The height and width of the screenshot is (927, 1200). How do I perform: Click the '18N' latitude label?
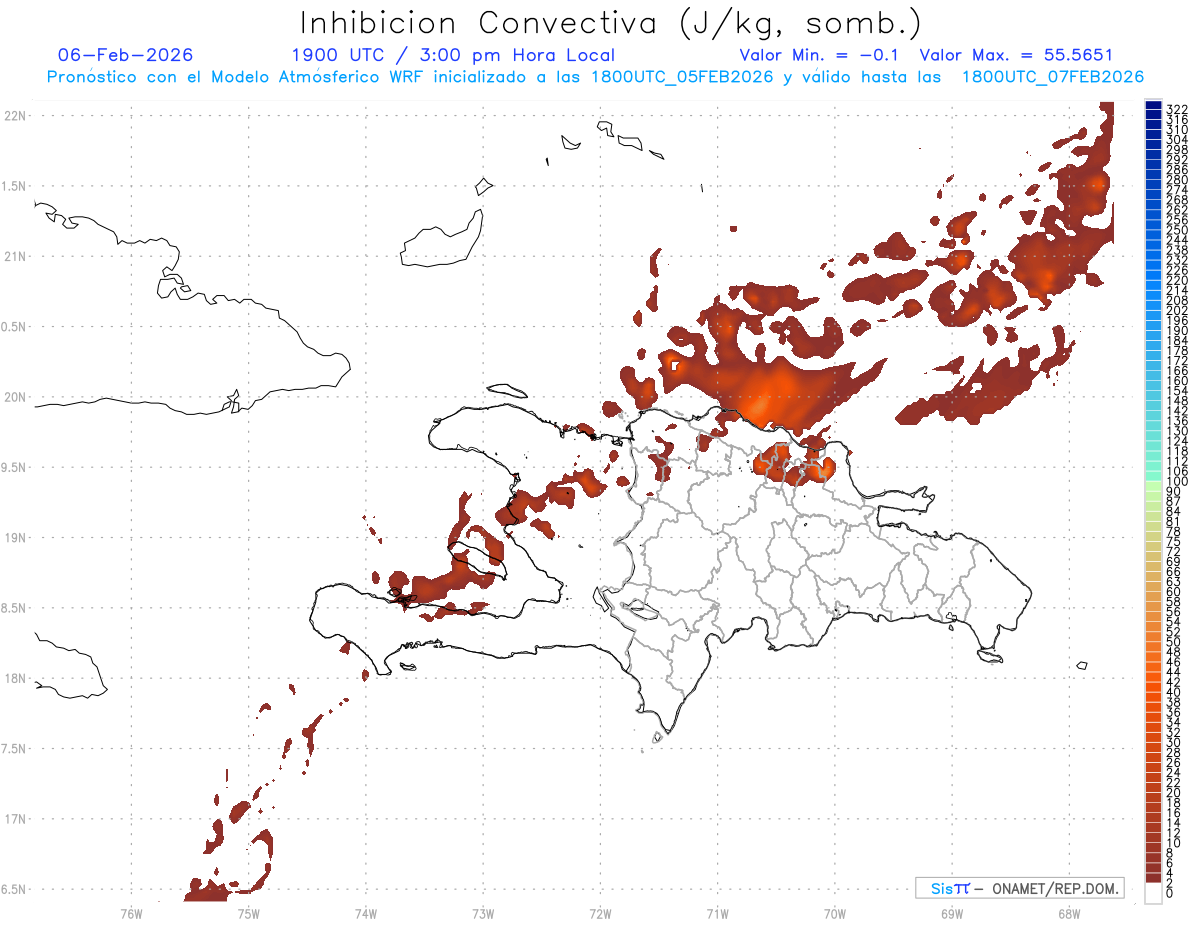[x=15, y=678]
